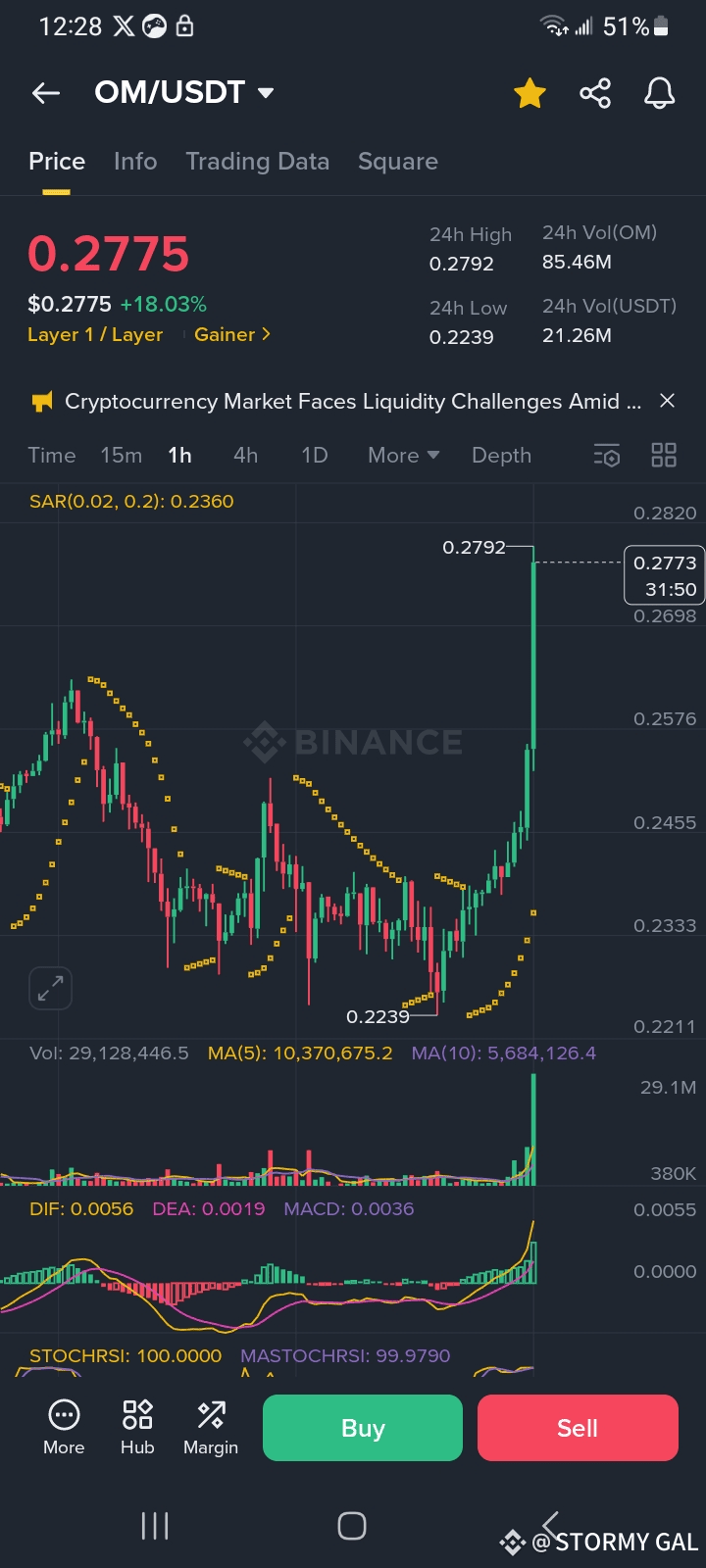Switch to the Info tab

point(135,161)
